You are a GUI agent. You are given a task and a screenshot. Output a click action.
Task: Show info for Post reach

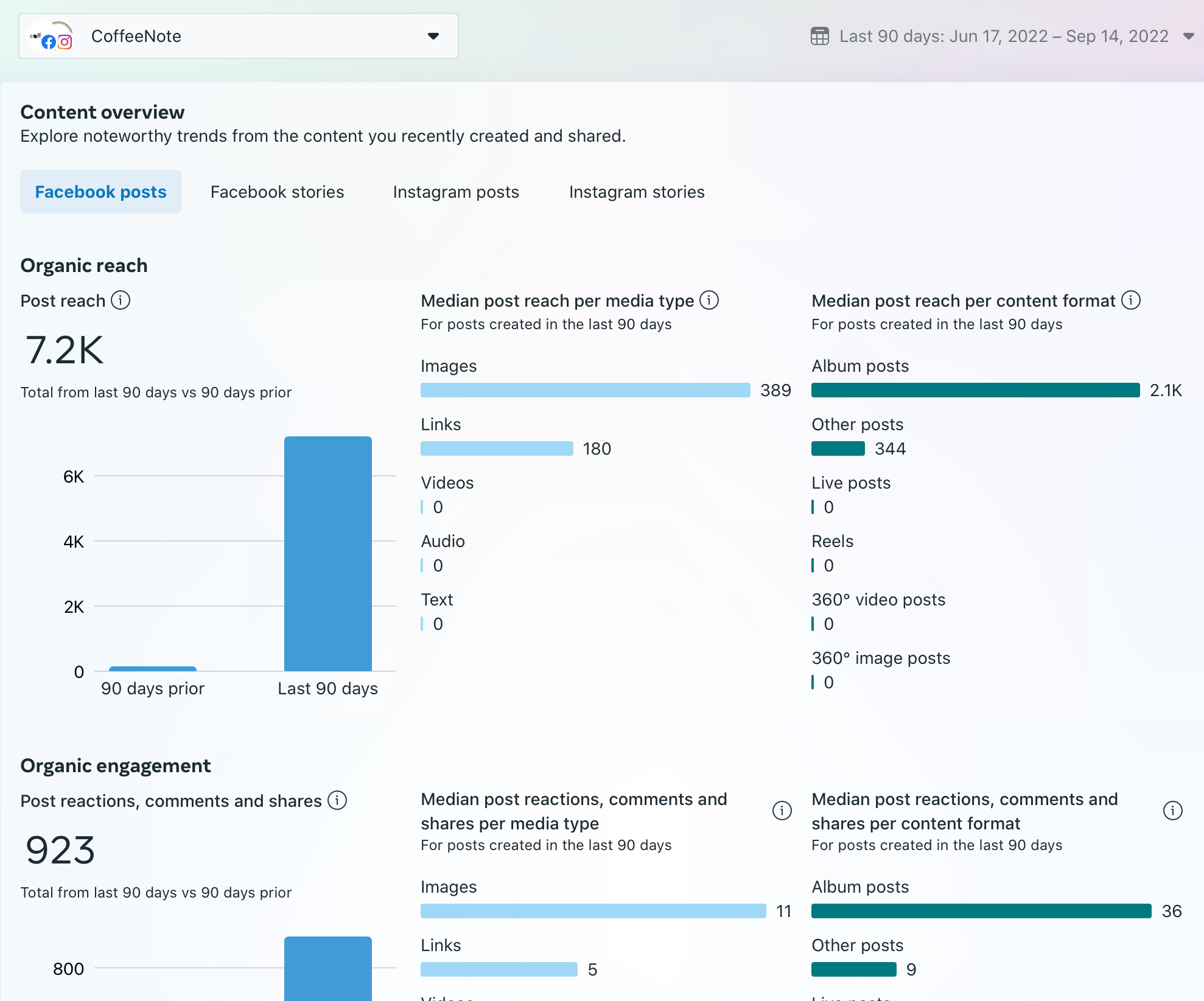[121, 300]
